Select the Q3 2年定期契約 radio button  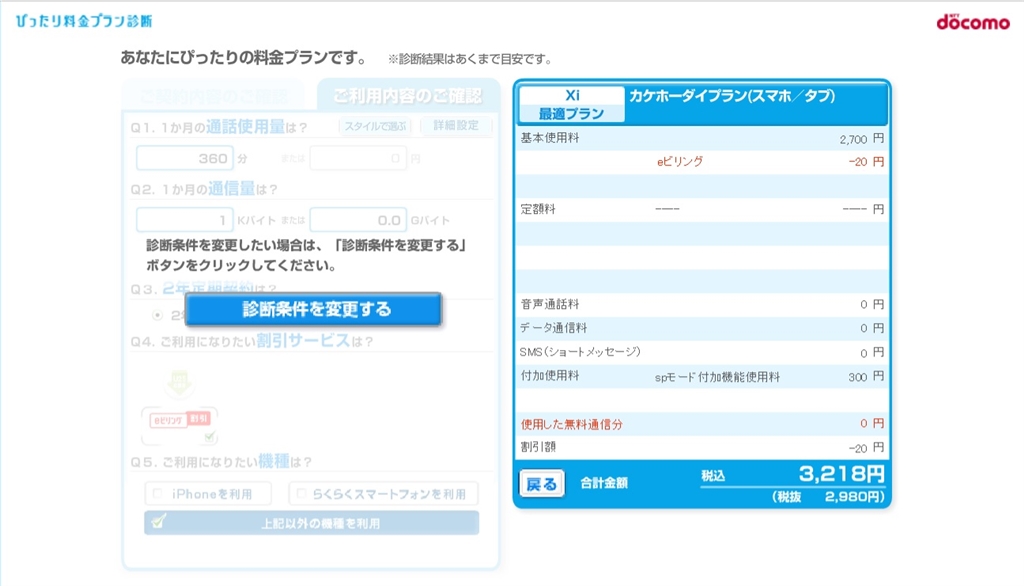[x=157, y=315]
